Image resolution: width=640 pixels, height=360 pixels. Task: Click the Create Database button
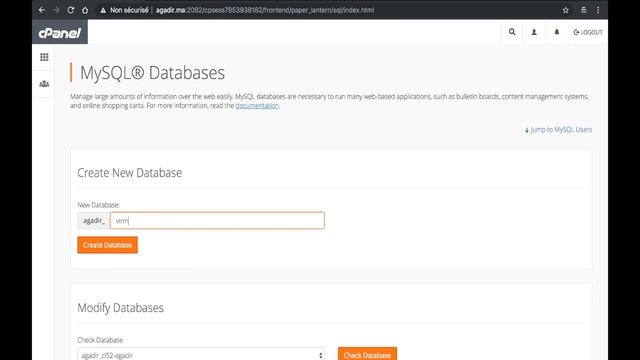tap(108, 245)
